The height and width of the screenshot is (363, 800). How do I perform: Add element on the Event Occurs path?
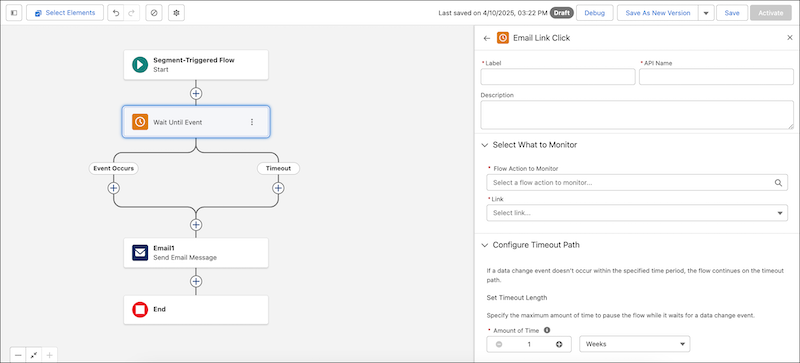(x=113, y=188)
